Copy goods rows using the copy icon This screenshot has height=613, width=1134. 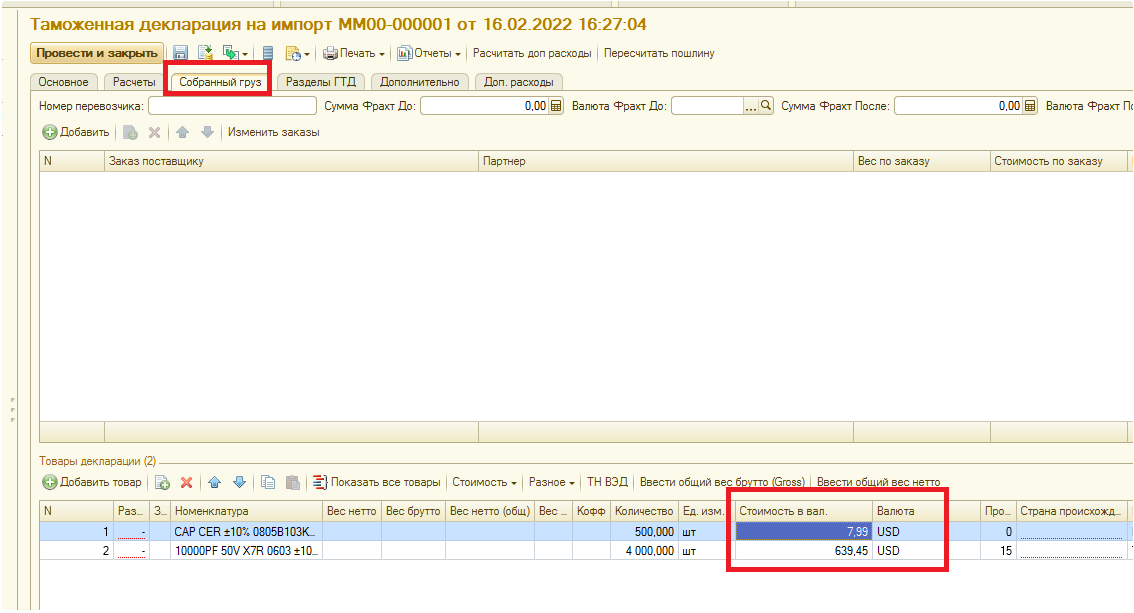tap(268, 482)
